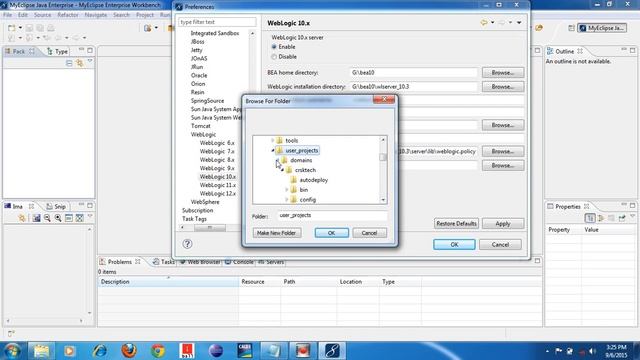This screenshot has height=360, width=640.
Task: Expand the config folder node
Action: 287,200
